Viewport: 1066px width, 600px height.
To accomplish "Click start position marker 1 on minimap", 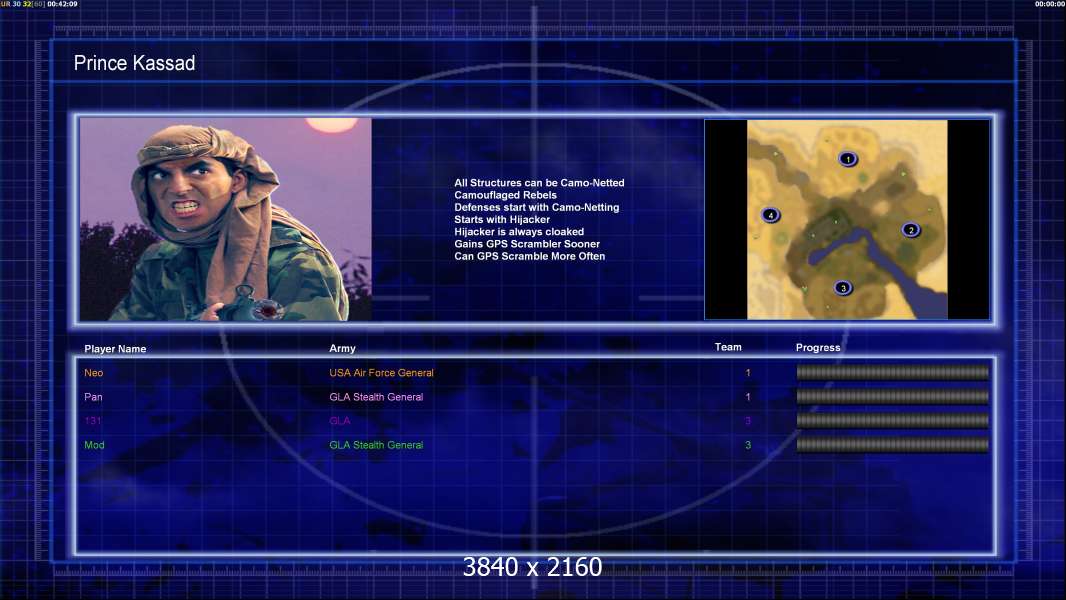I will [x=847, y=159].
